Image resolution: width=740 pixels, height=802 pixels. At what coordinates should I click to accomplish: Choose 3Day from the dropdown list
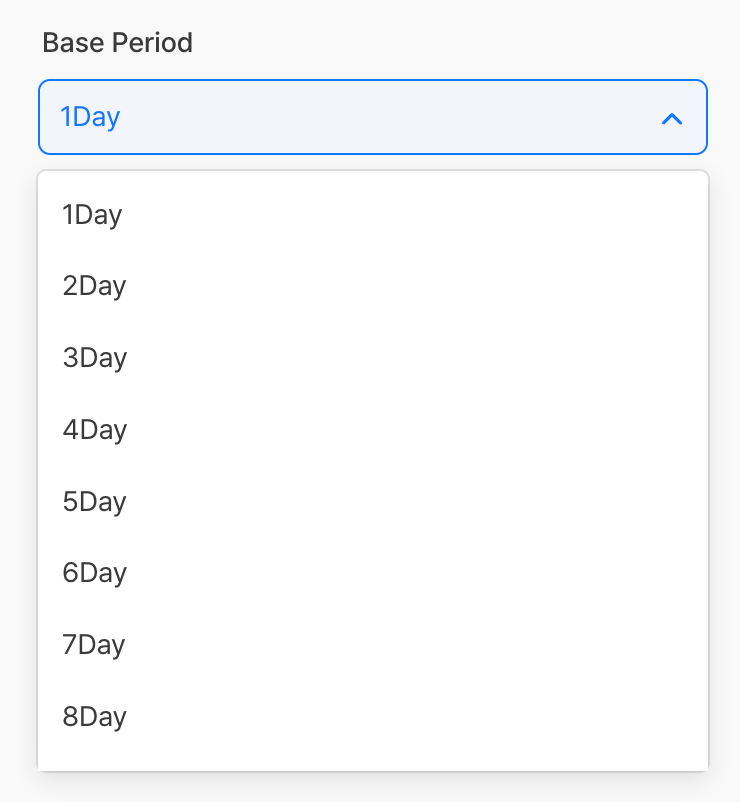[x=94, y=358]
